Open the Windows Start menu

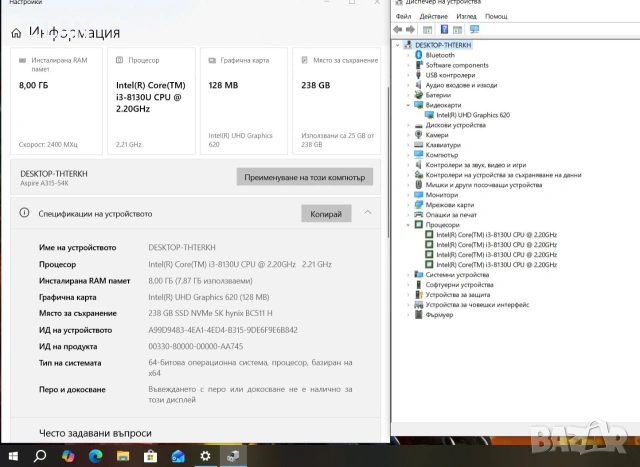(x=13, y=456)
